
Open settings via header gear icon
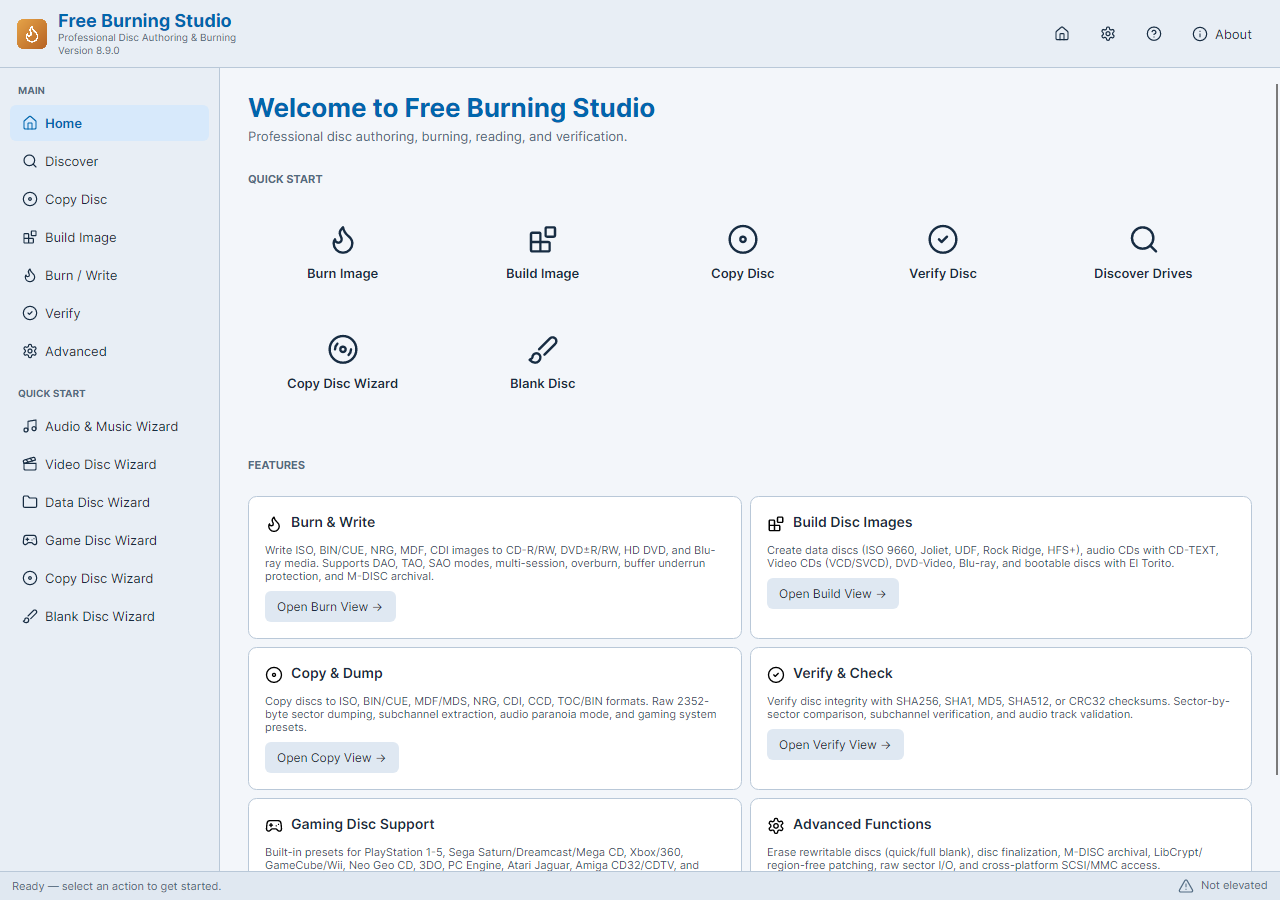point(1108,34)
